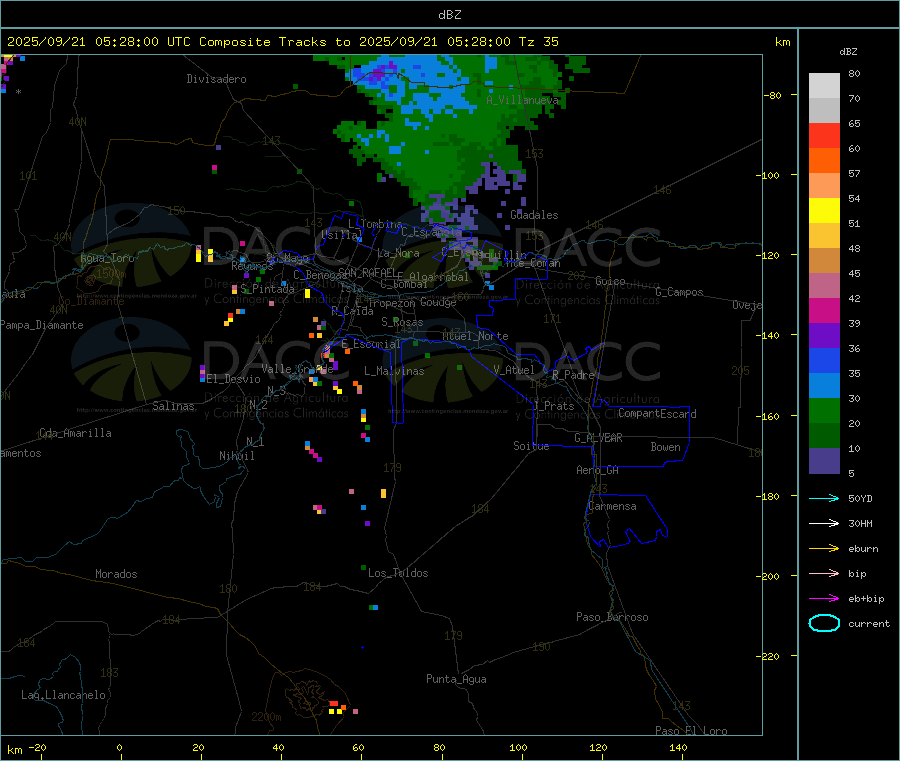Click the 'Lag.Llancanelo' map label
Image resolution: width=900 pixels, height=761 pixels.
coord(63,695)
